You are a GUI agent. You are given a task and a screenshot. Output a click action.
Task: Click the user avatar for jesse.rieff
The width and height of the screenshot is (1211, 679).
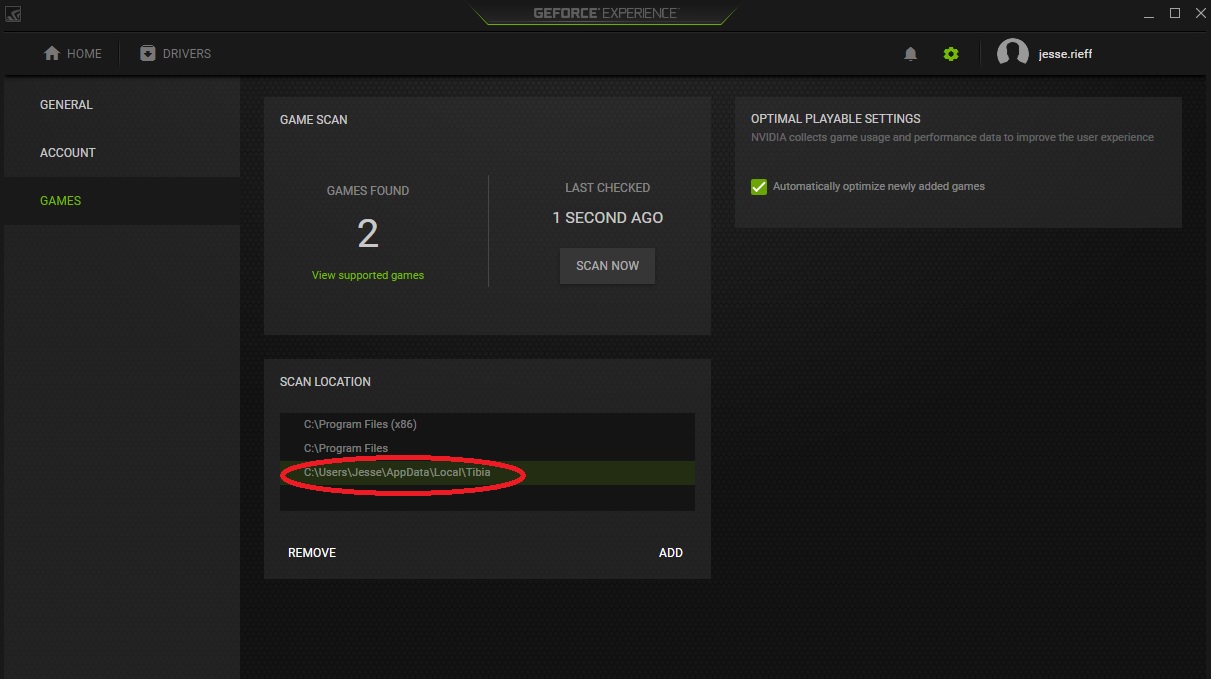click(x=1012, y=54)
